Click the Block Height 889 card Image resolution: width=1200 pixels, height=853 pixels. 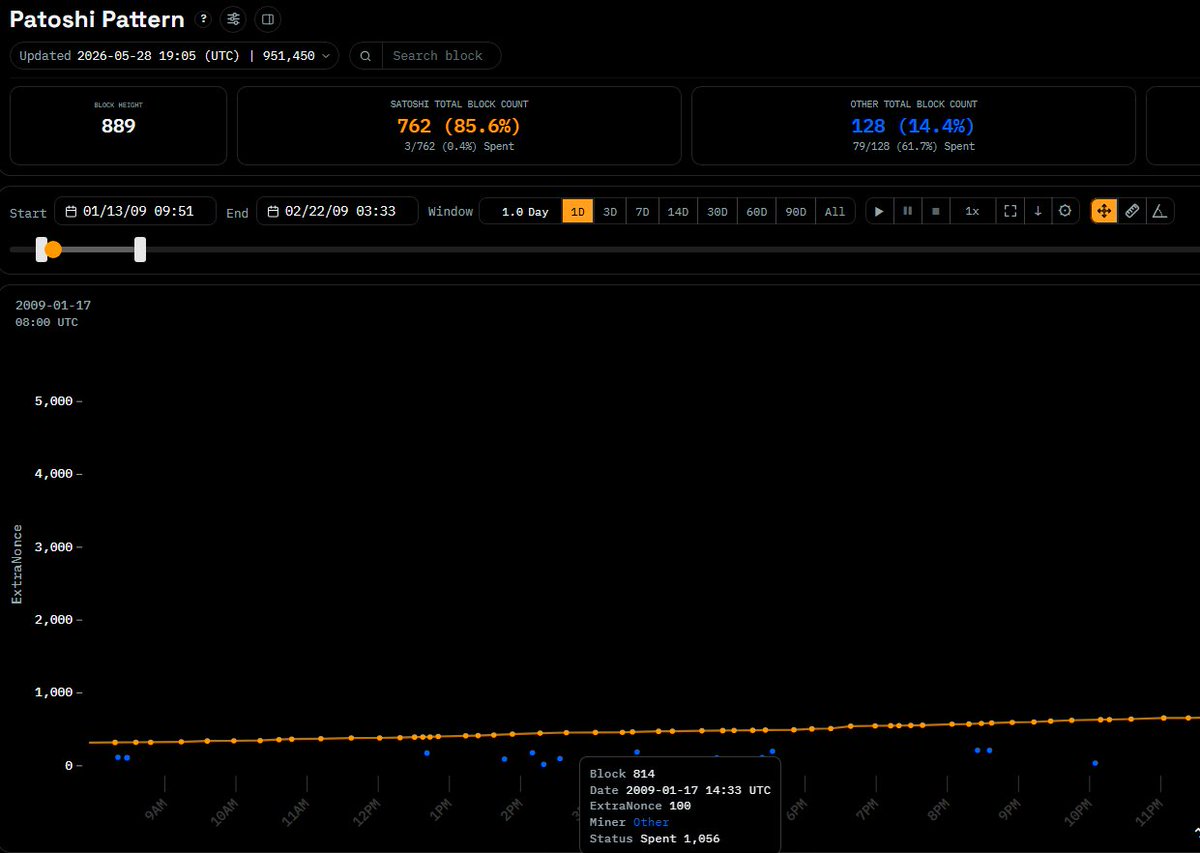(118, 126)
